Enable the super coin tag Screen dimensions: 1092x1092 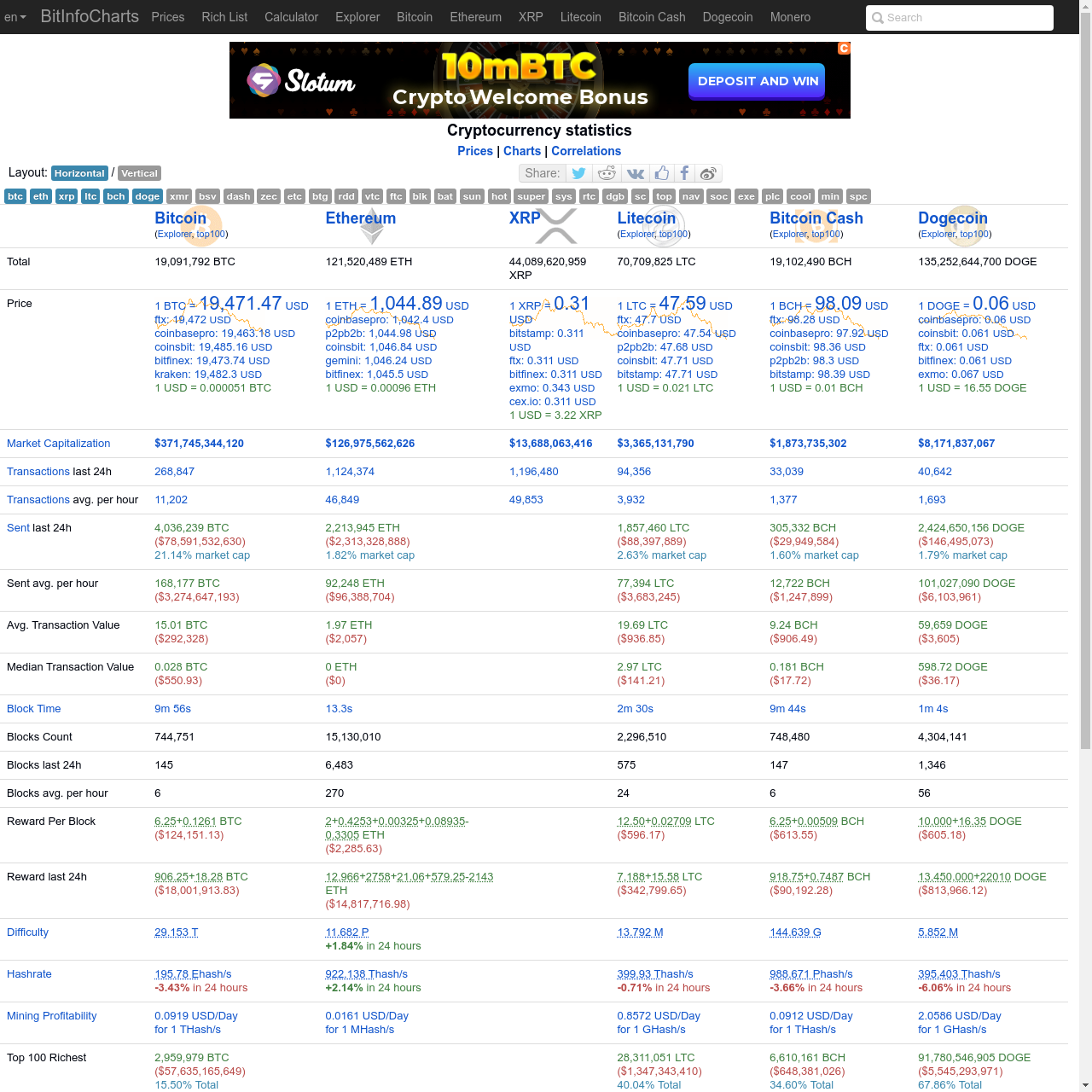point(531,196)
